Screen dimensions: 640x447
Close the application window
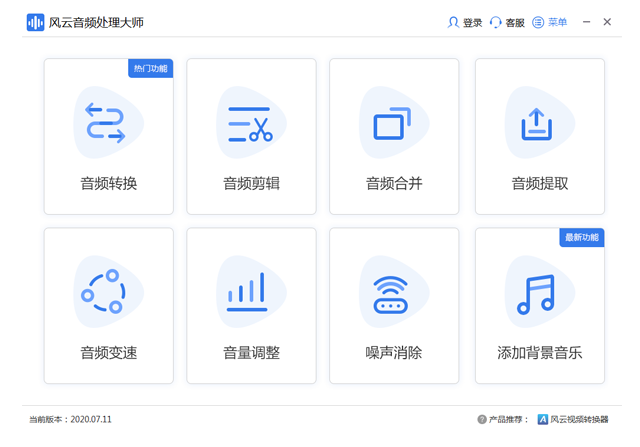[x=607, y=22]
